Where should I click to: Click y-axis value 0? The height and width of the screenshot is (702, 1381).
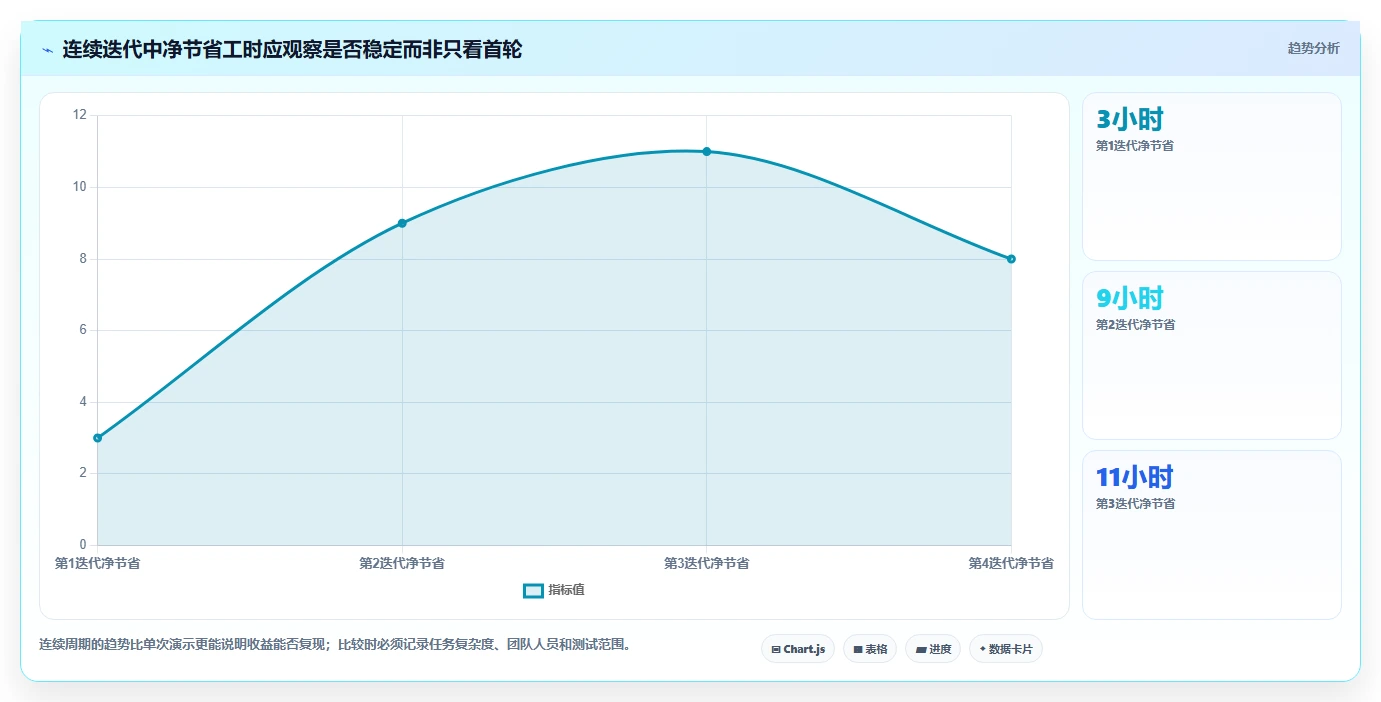pyautogui.click(x=83, y=545)
